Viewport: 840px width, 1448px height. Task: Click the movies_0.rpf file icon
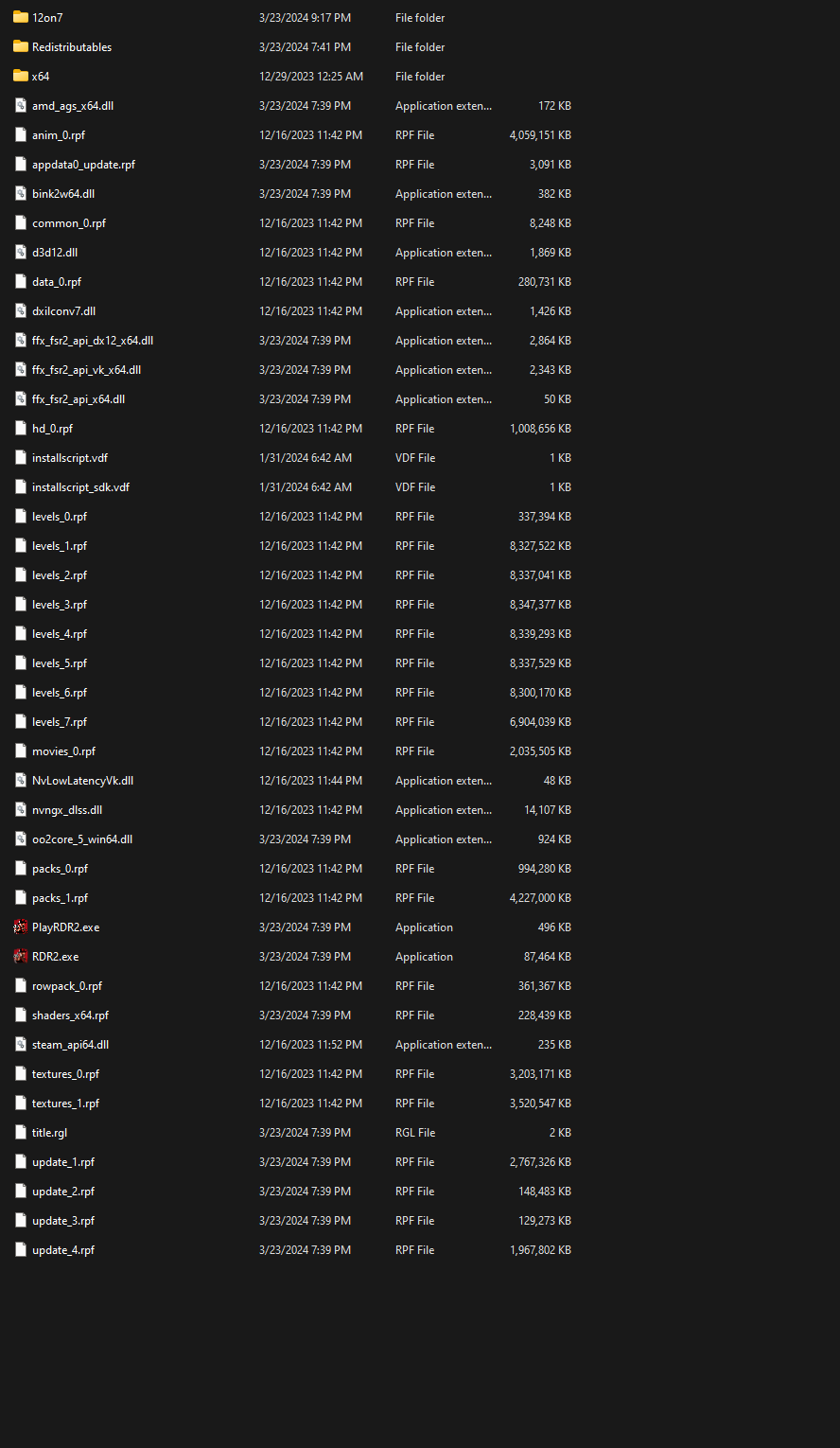[x=21, y=750]
